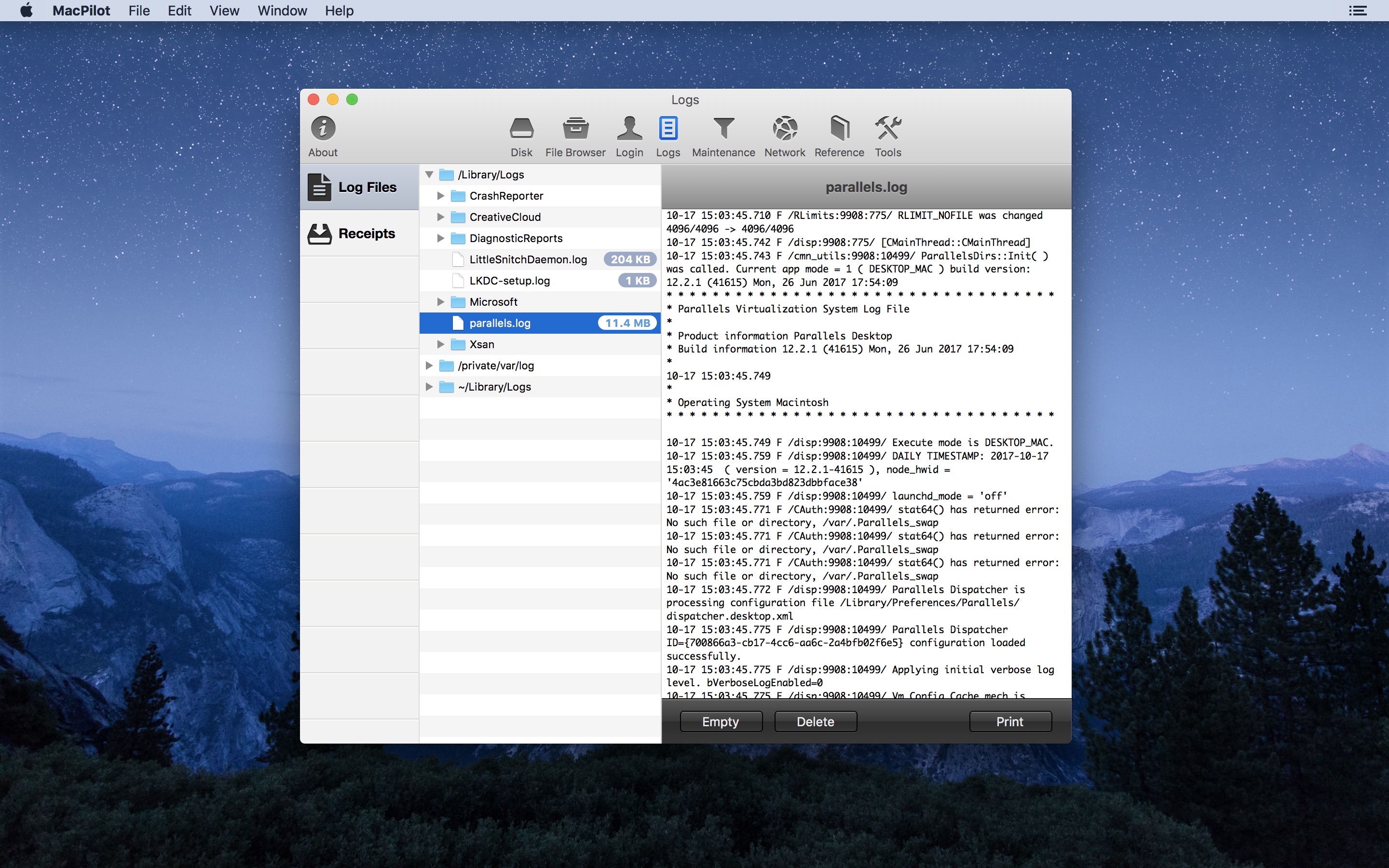
Task: Open the Window menu
Action: (282, 10)
